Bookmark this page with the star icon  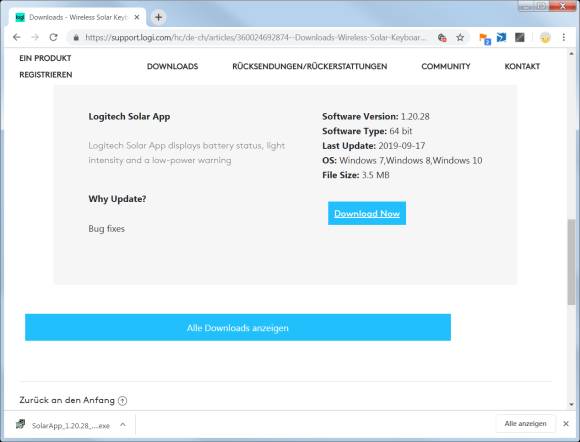point(460,37)
